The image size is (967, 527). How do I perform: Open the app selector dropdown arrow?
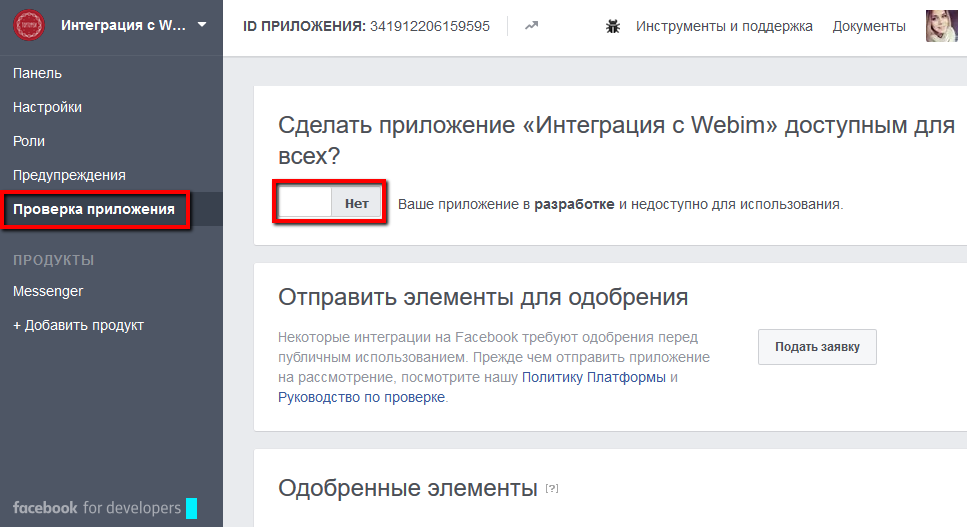point(202,25)
